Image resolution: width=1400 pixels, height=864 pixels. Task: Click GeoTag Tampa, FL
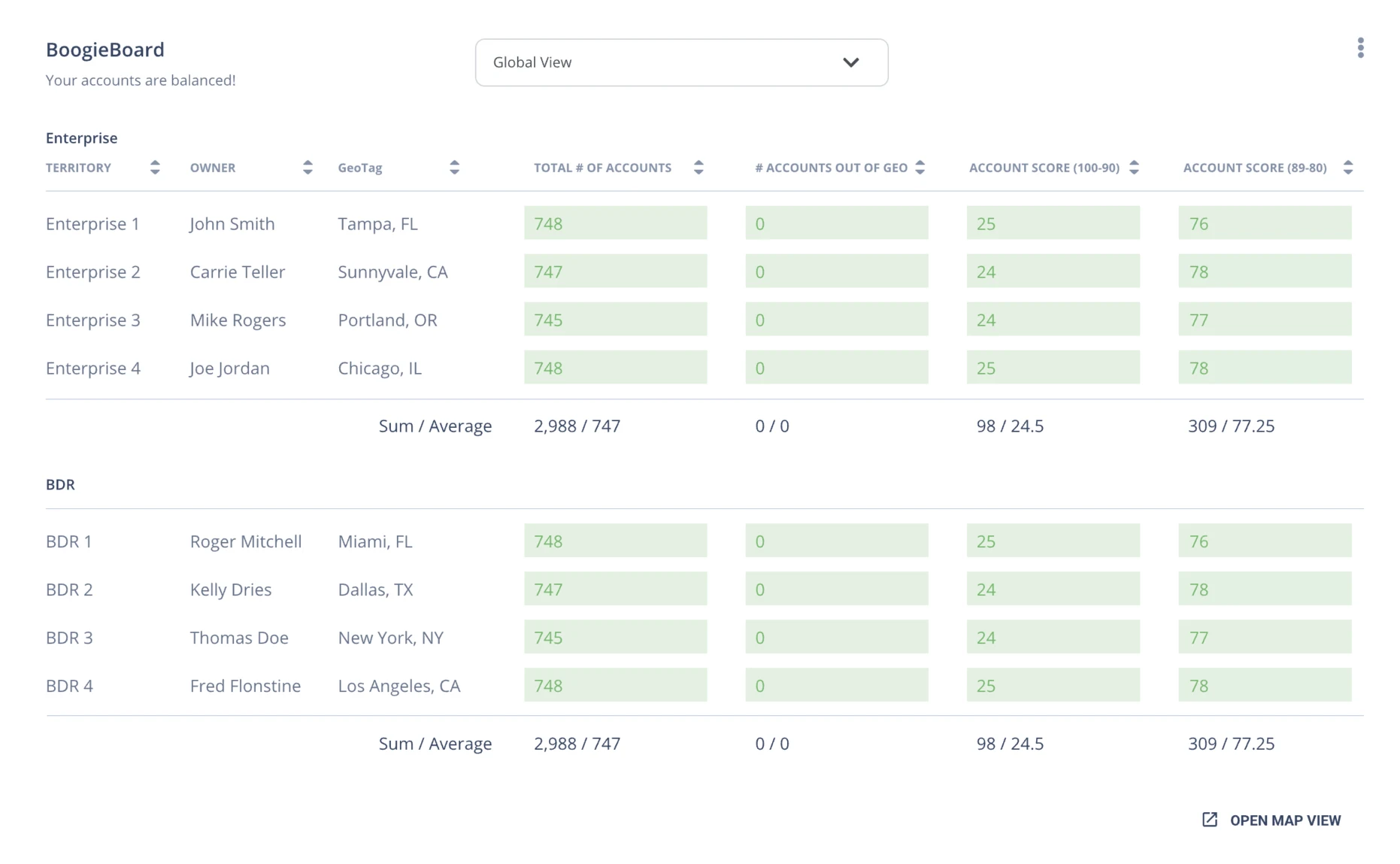point(377,223)
